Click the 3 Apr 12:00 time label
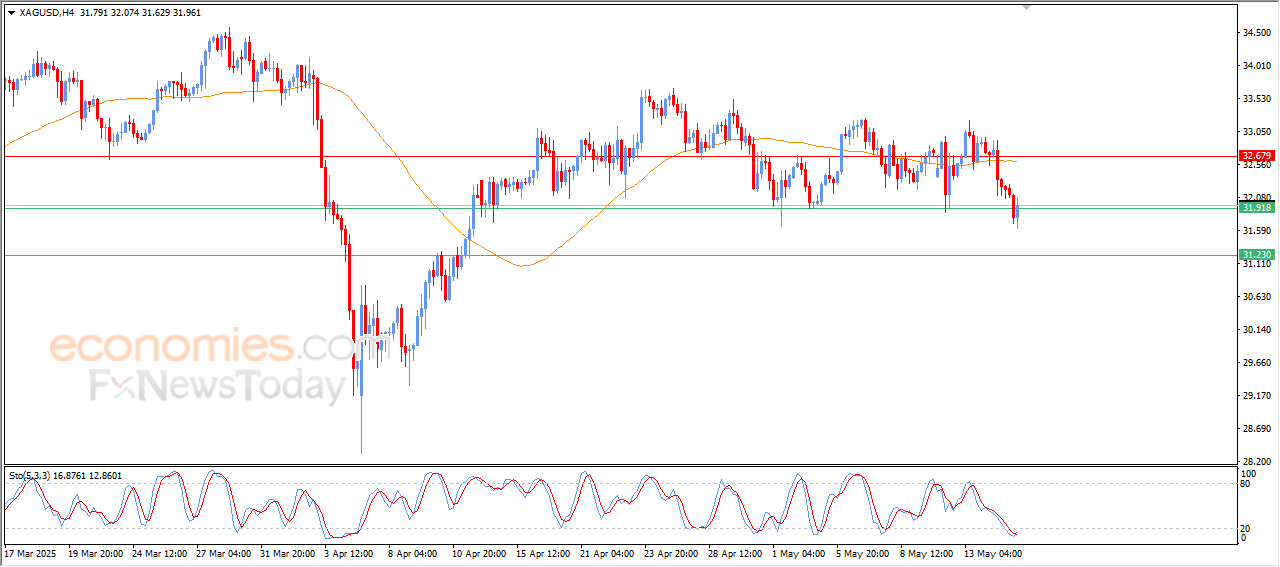1280x567 pixels. 349,552
